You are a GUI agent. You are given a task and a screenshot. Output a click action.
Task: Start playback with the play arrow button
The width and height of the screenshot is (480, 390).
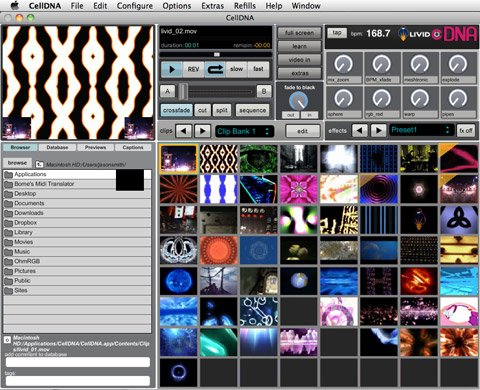pyautogui.click(x=171, y=69)
